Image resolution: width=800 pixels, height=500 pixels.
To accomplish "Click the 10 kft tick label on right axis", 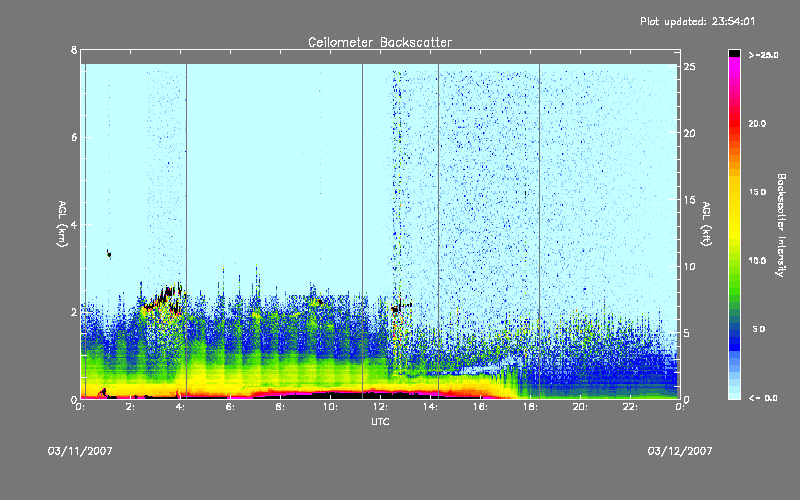I will [x=689, y=266].
